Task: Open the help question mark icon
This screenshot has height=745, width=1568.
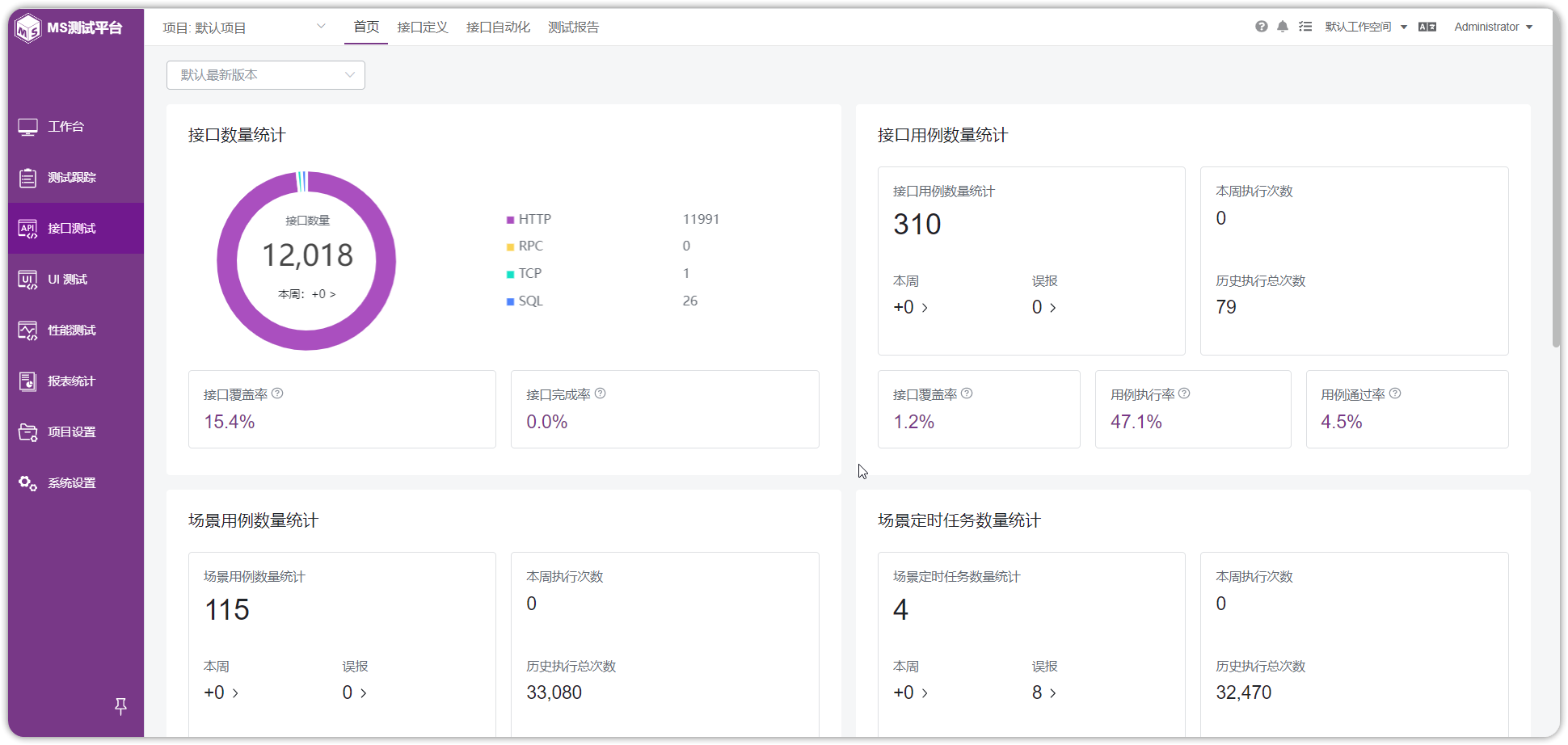Action: pos(1261,27)
